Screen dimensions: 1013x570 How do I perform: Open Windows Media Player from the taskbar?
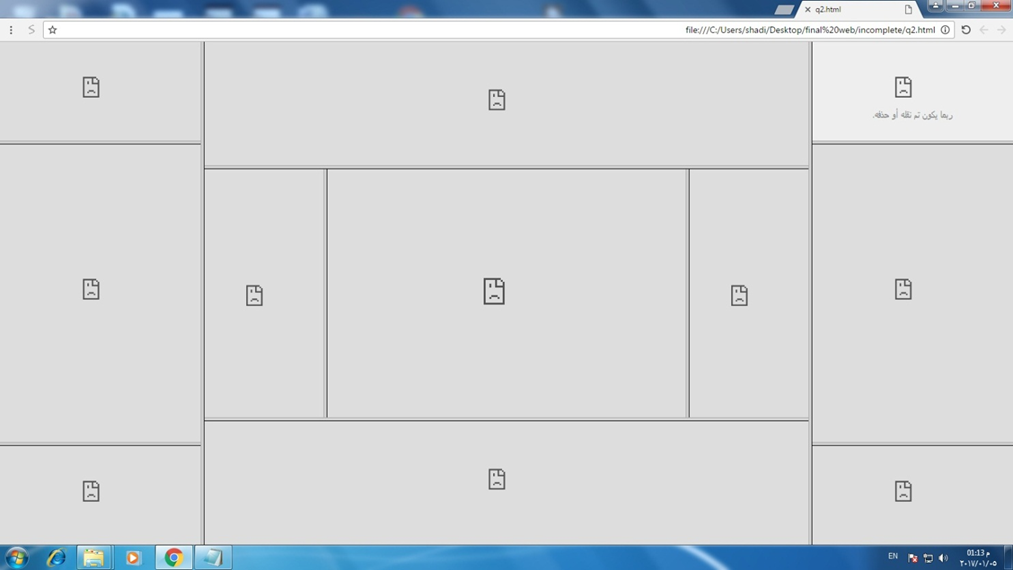tap(133, 557)
